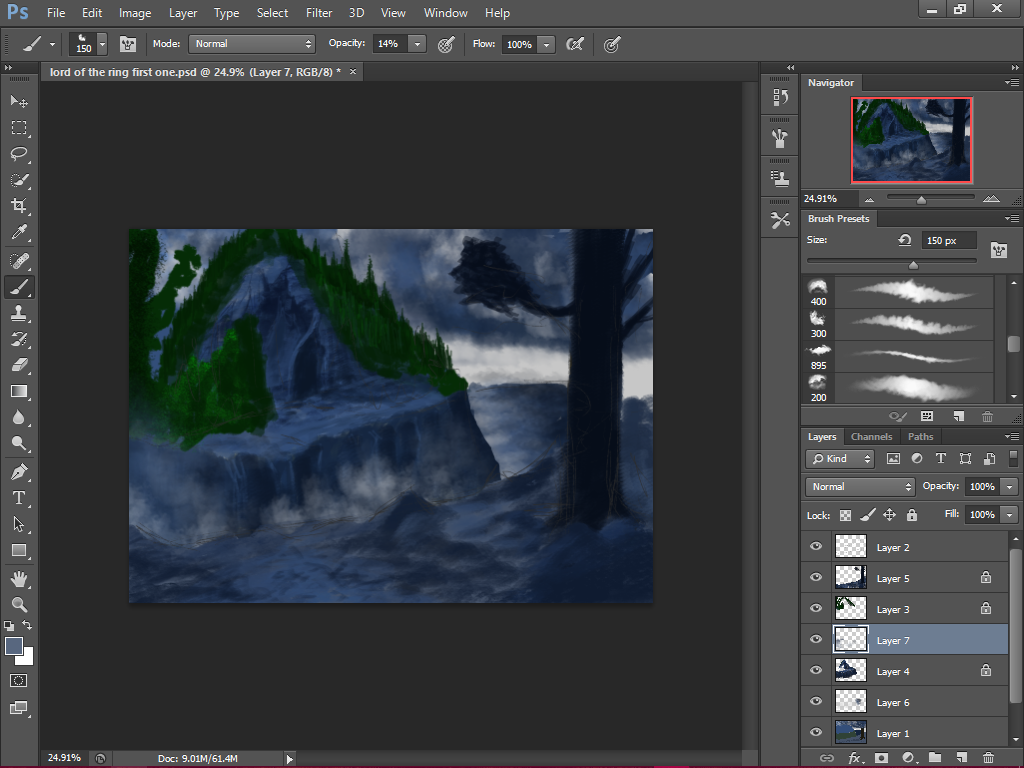Select the Lasso tool
The width and height of the screenshot is (1024, 768).
click(19, 153)
